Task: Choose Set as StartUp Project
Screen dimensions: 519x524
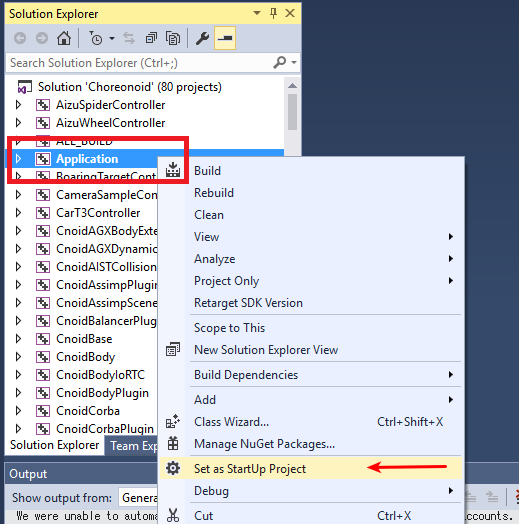Action: point(311,469)
